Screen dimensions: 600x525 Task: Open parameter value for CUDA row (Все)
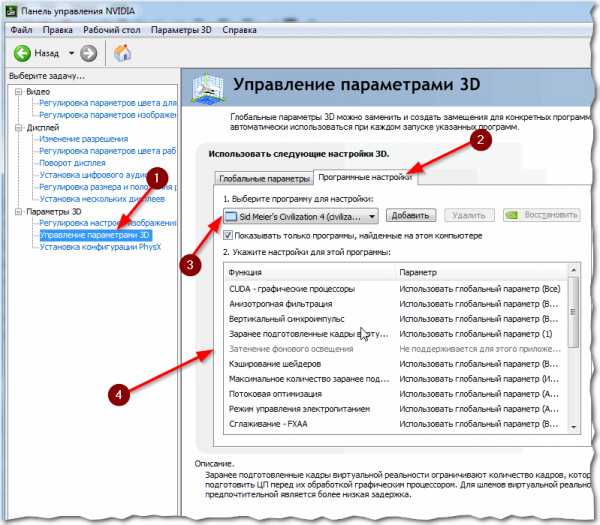pyautogui.click(x=479, y=289)
